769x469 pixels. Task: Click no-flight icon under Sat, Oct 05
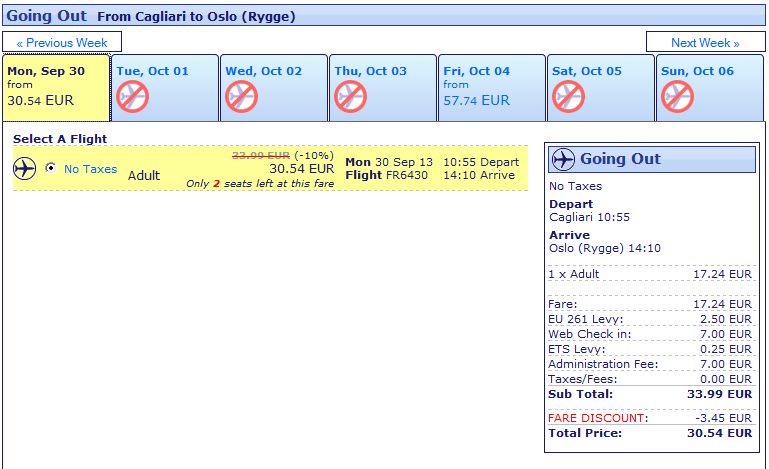(568, 97)
